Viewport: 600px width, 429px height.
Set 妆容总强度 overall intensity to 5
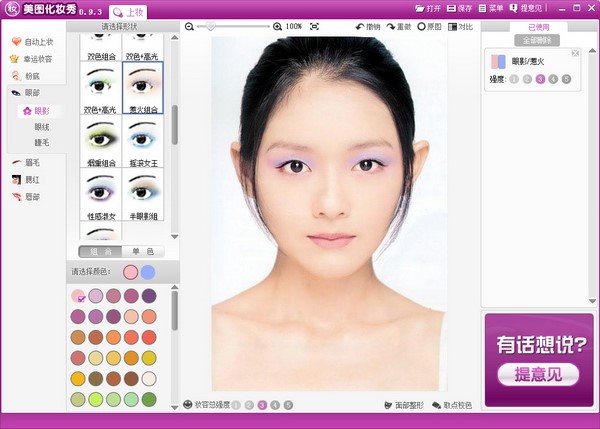[289, 405]
